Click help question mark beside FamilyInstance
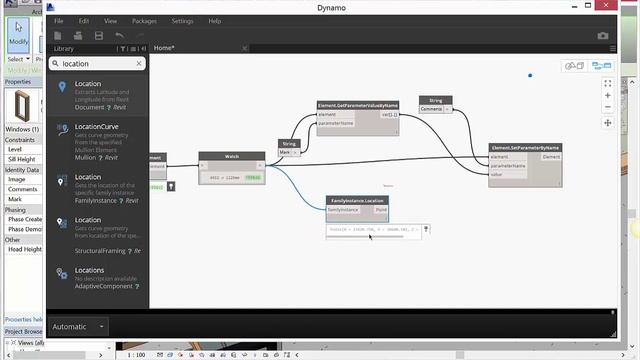Viewport: 640px width, 360px height. click(x=121, y=201)
